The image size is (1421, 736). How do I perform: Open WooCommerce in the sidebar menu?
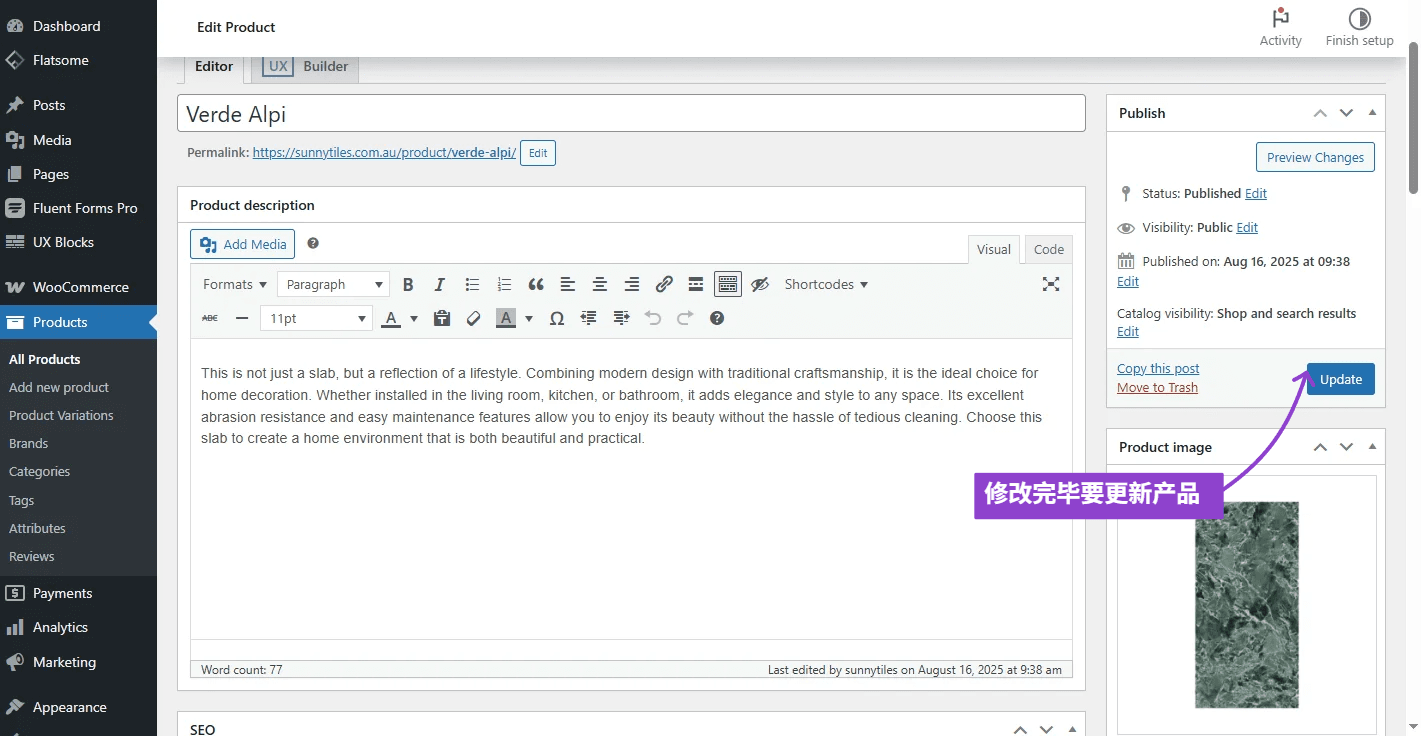(80, 287)
